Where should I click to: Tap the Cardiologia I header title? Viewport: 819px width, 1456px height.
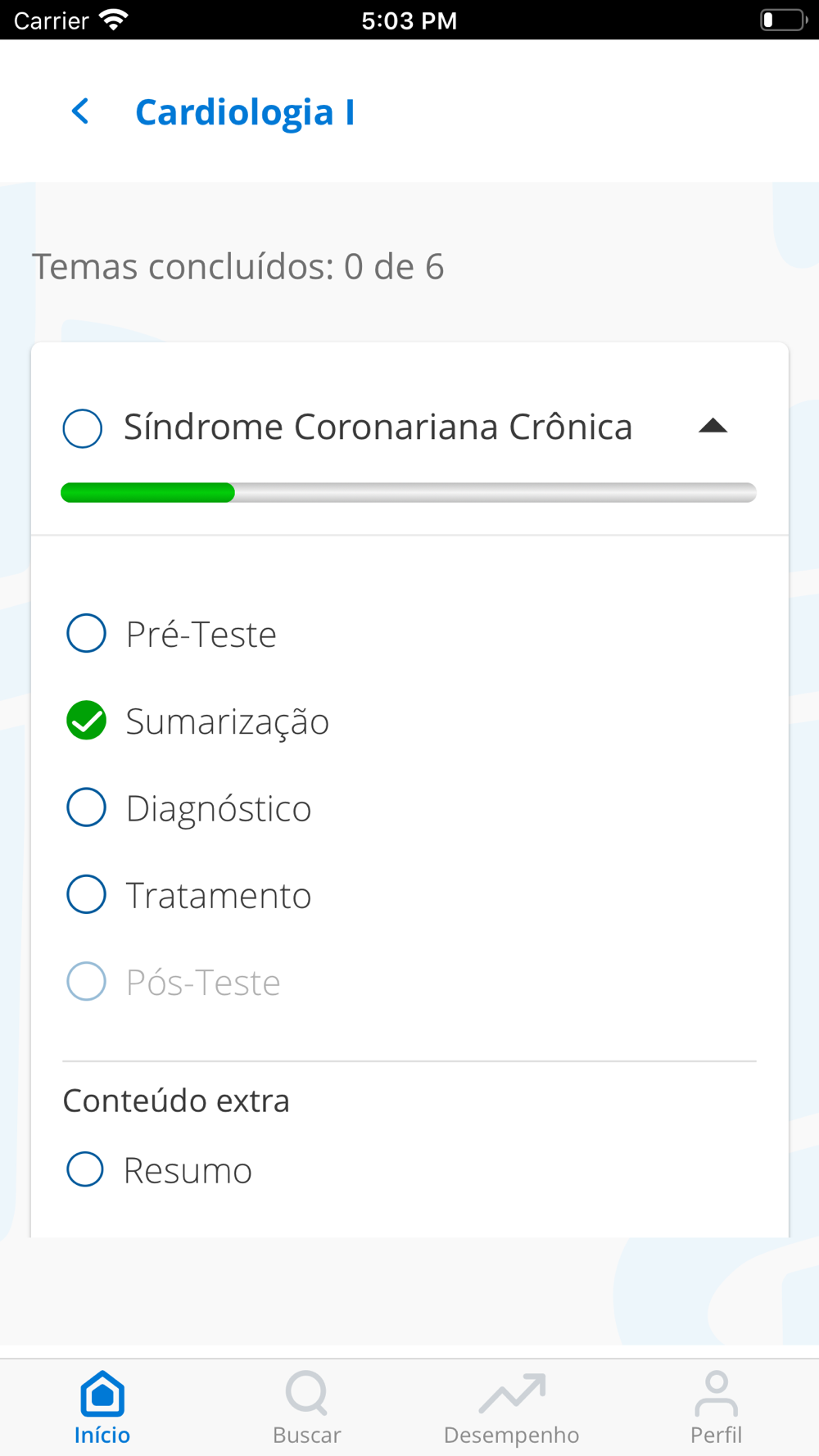245,112
